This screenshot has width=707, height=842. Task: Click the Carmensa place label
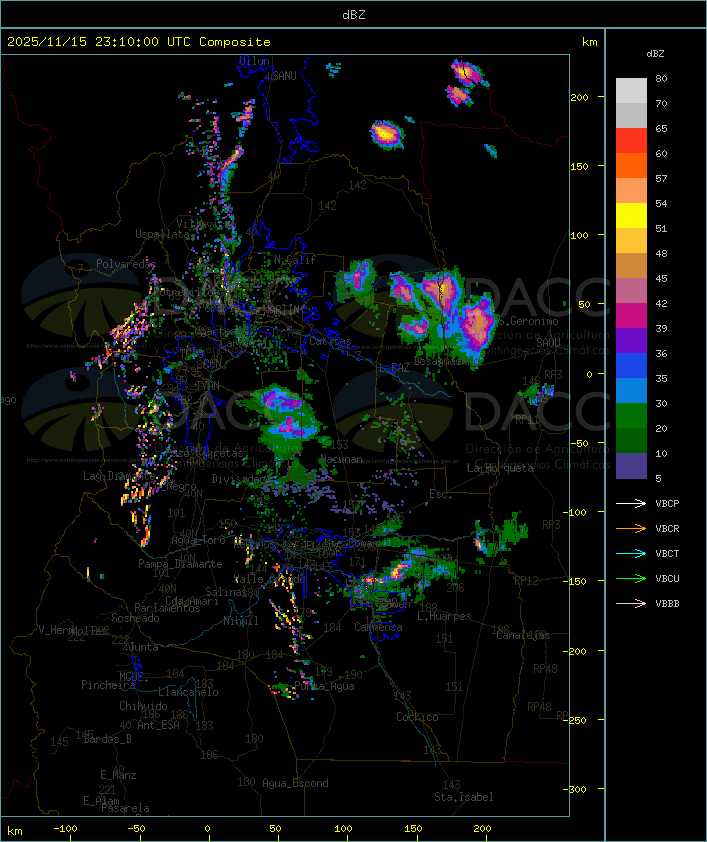point(378,627)
